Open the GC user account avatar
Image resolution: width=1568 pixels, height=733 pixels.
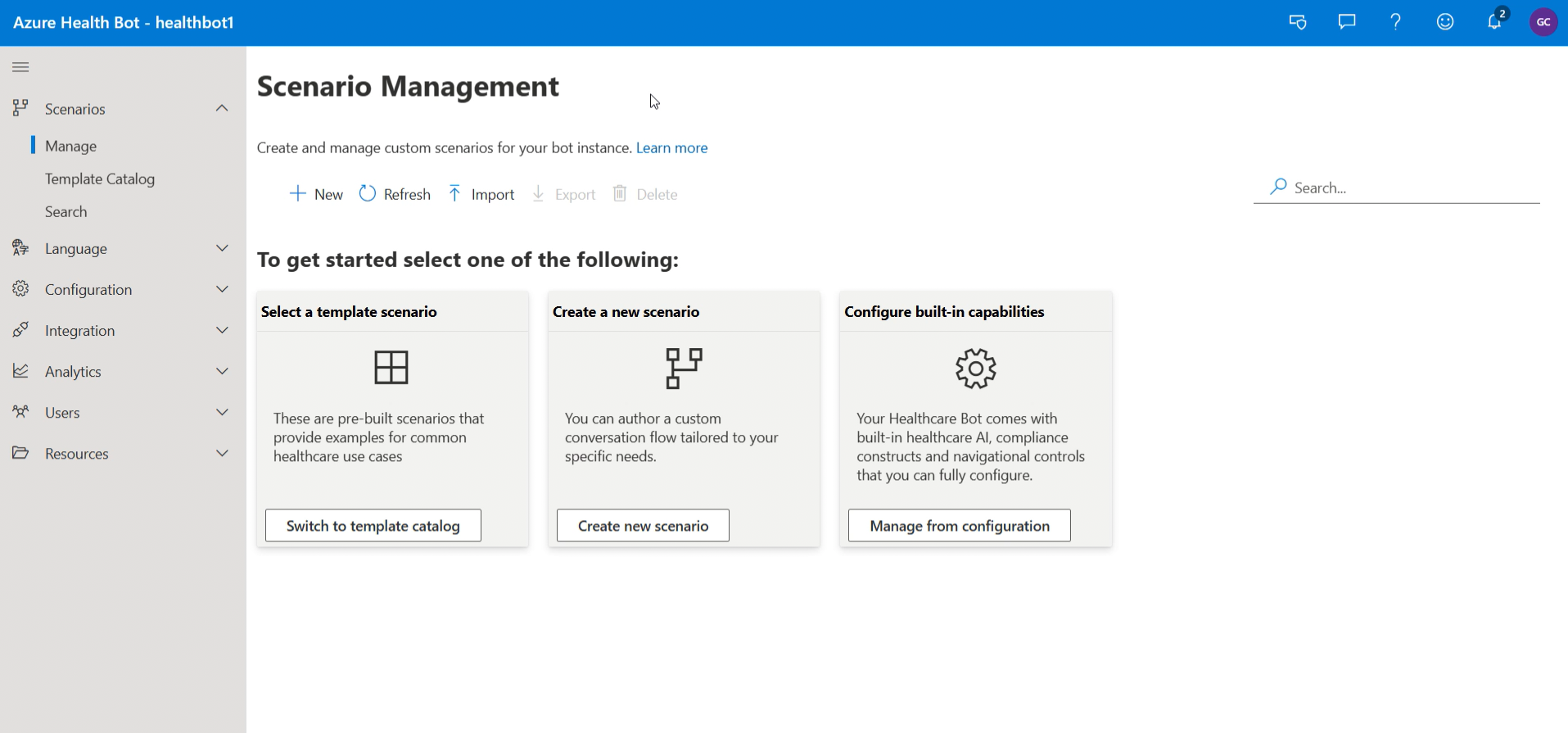[x=1543, y=22]
